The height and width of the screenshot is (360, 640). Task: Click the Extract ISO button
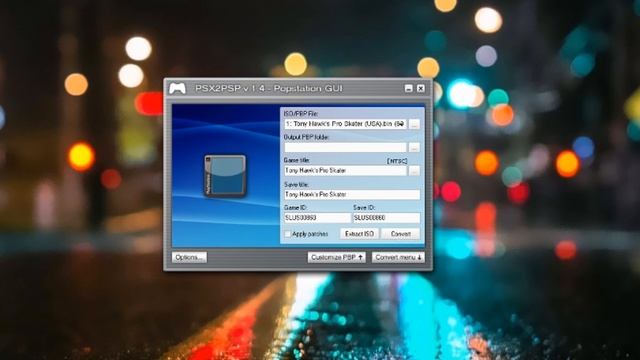click(x=359, y=234)
